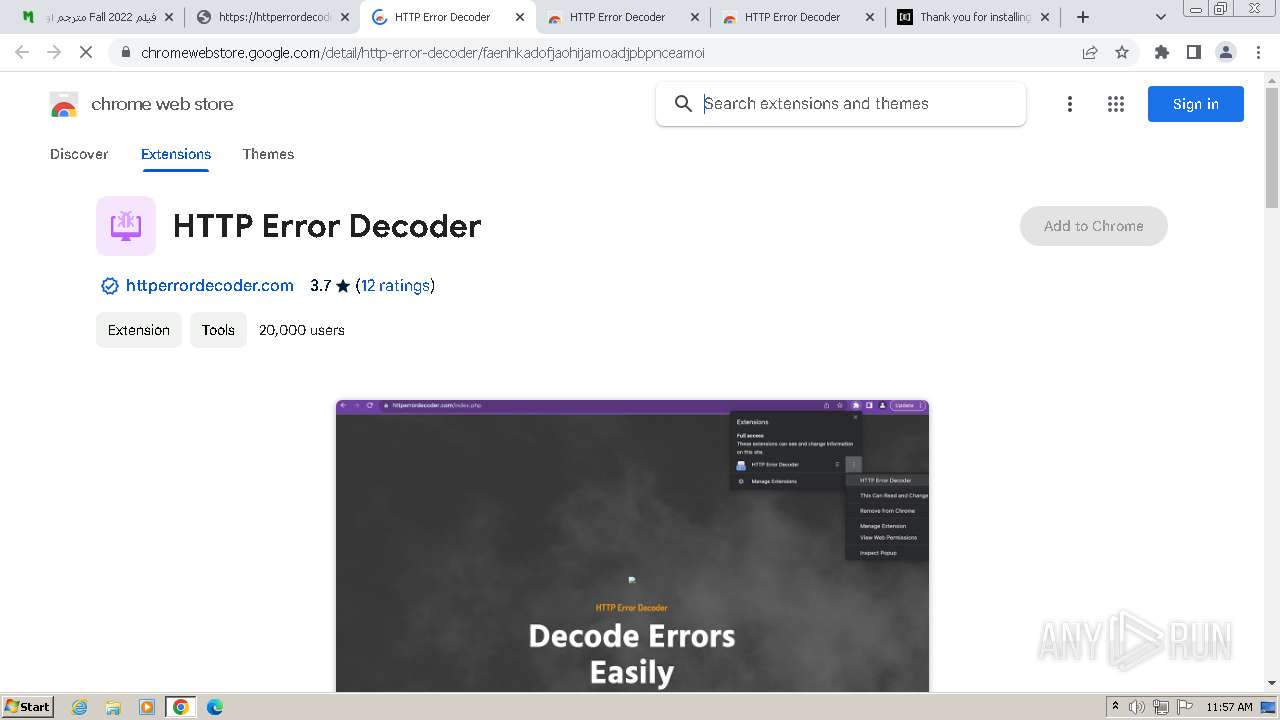Switch to the Fall 2022 tab
Image resolution: width=1280 pixels, height=720 pixels.
[96, 17]
